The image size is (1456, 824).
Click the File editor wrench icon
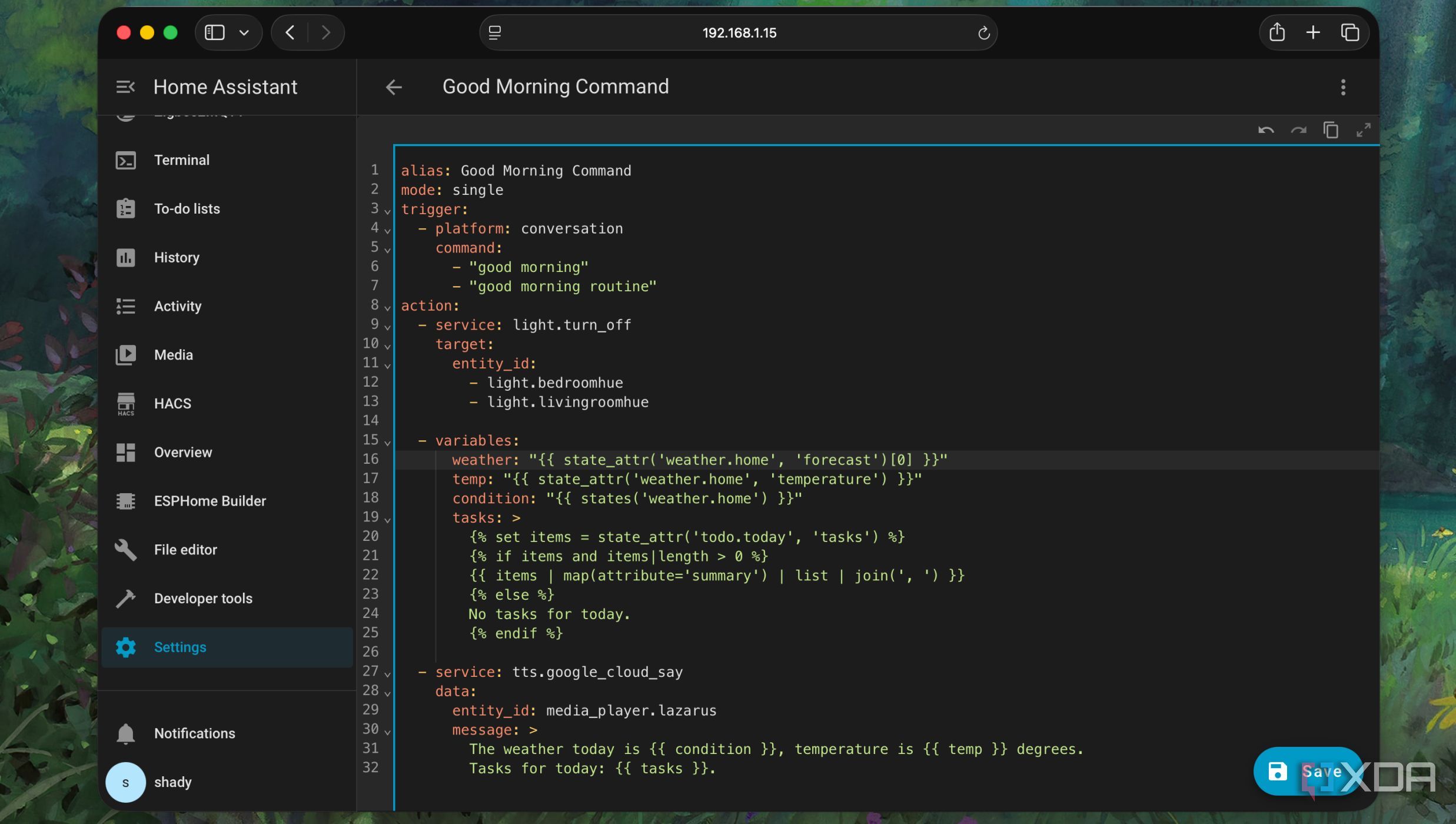(x=125, y=550)
